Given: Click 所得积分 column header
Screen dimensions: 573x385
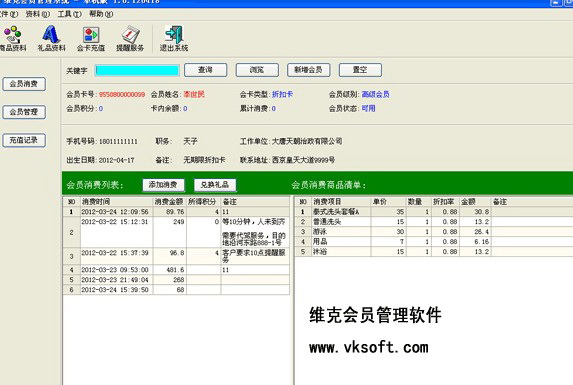Looking at the screenshot, I should click(x=203, y=202).
